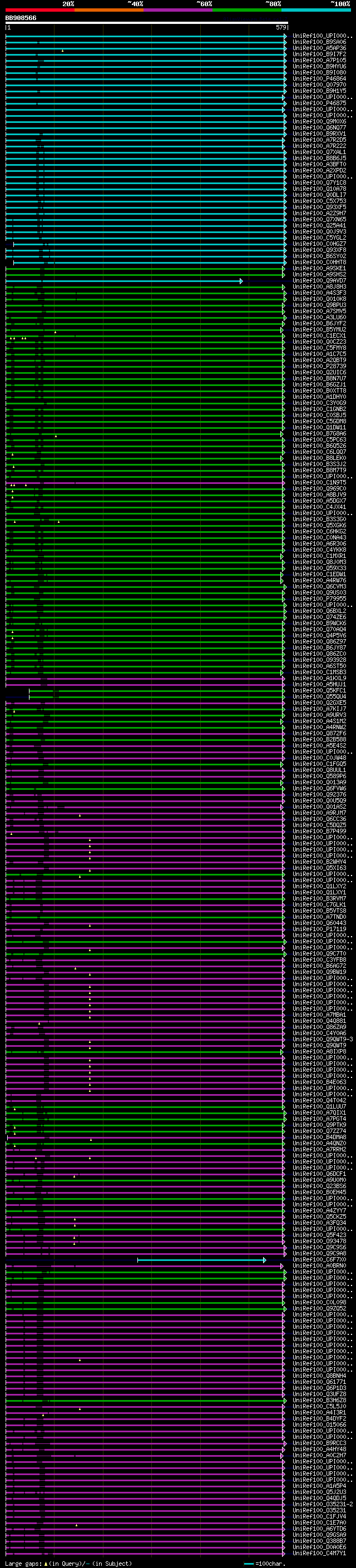Image resolution: width=356 pixels, height=1568 pixels.
Task: Click the cyan ~100% identity legend bar
Action: pos(316,10)
